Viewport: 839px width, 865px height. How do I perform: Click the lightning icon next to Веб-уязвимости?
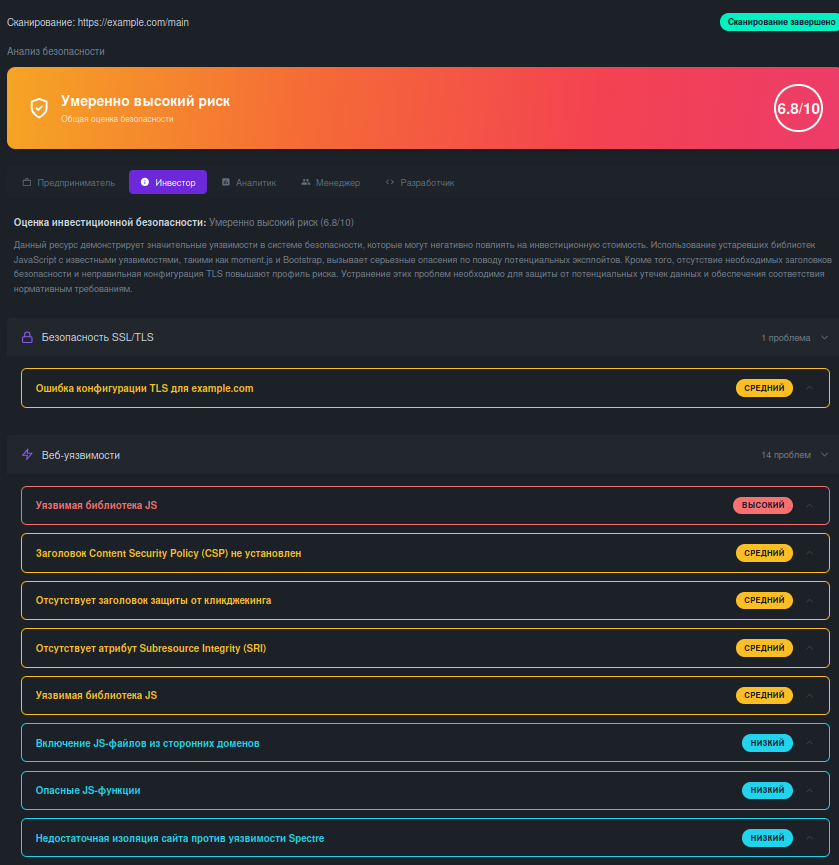(x=25, y=454)
